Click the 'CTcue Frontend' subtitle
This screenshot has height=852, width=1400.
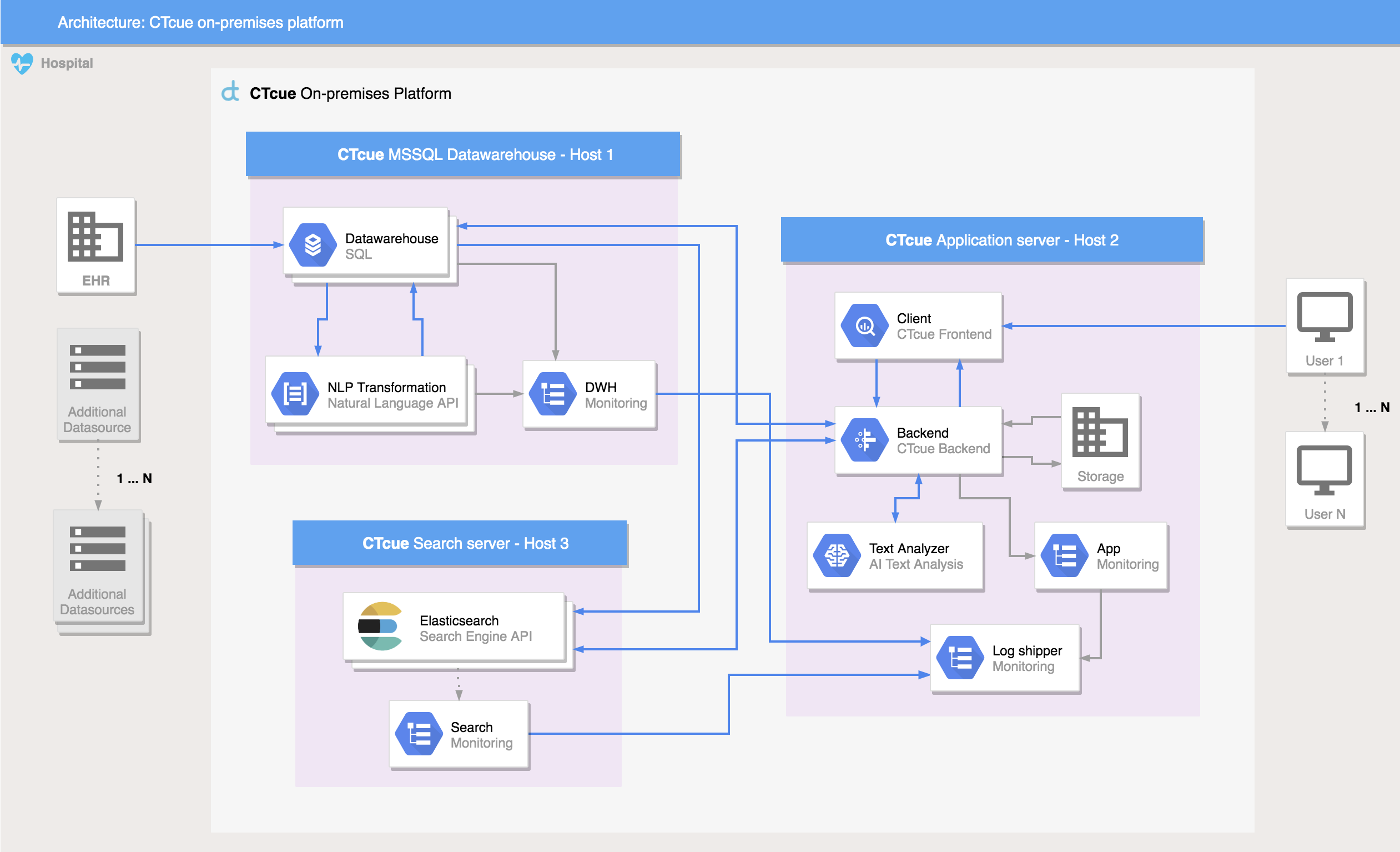(944, 334)
